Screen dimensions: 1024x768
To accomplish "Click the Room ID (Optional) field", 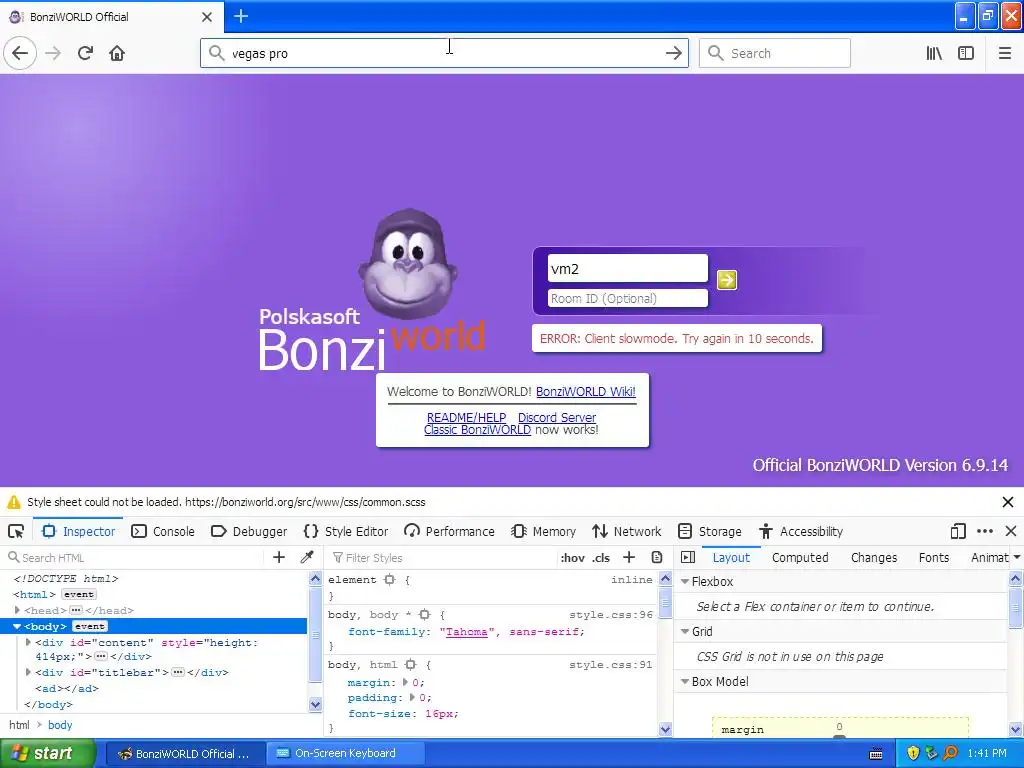I will pos(628,298).
